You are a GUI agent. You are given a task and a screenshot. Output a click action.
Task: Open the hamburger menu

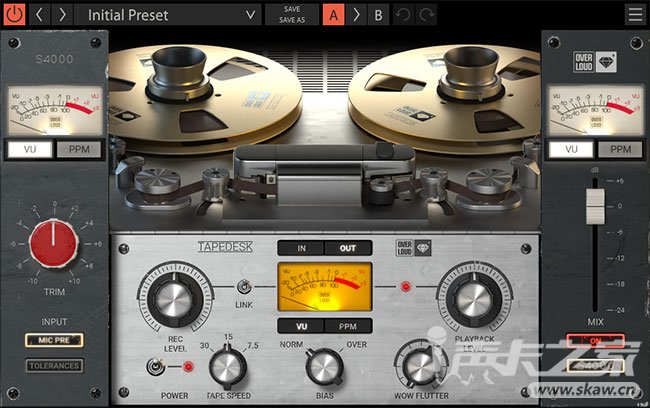coord(635,15)
